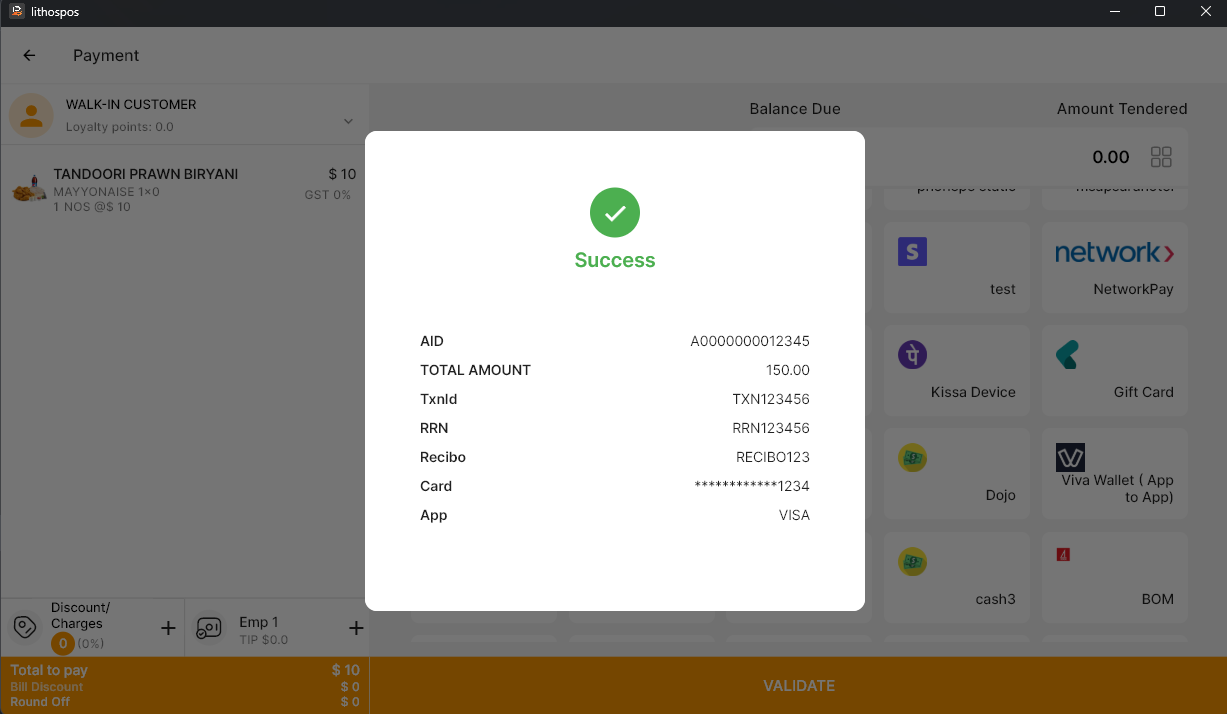Viewport: 1227px width, 714px height.
Task: Select the Kissa Device payment tile
Action: (957, 370)
